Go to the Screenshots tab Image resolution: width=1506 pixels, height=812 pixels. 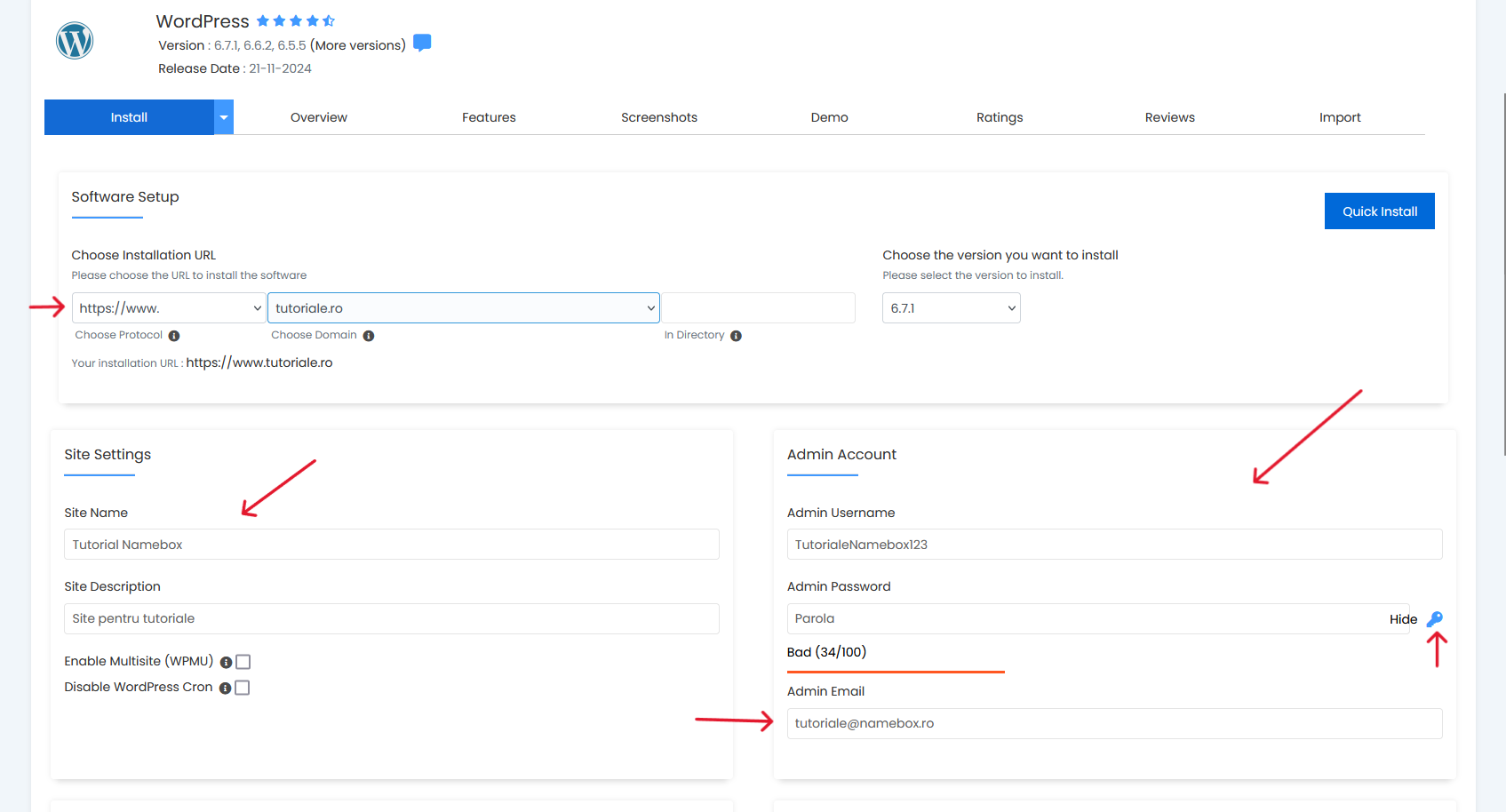coord(659,117)
